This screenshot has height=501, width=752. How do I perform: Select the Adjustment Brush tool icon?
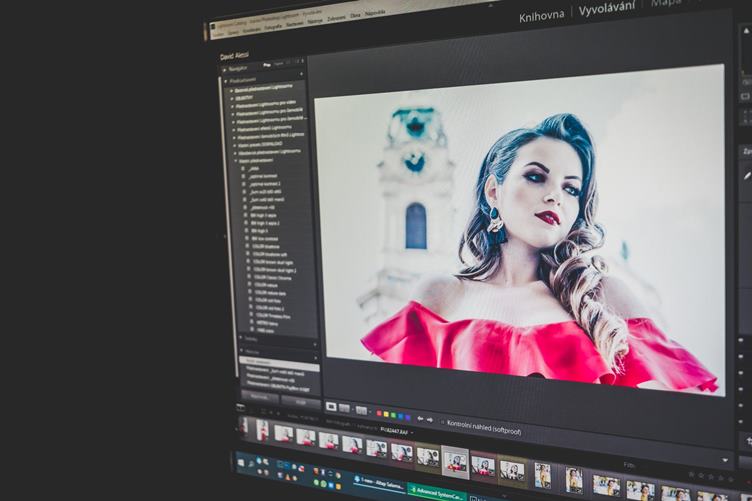(747, 176)
